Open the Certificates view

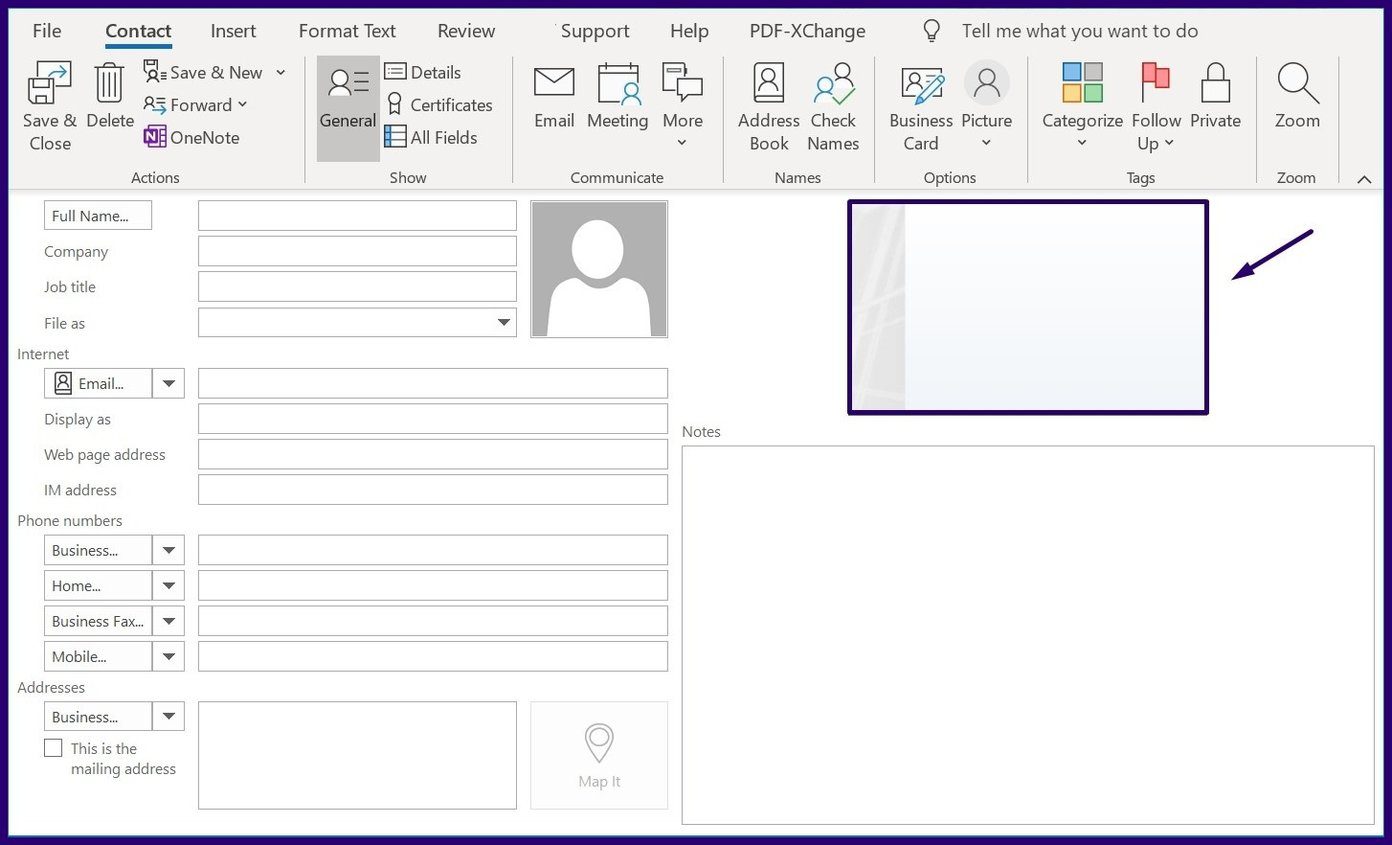pyautogui.click(x=439, y=105)
